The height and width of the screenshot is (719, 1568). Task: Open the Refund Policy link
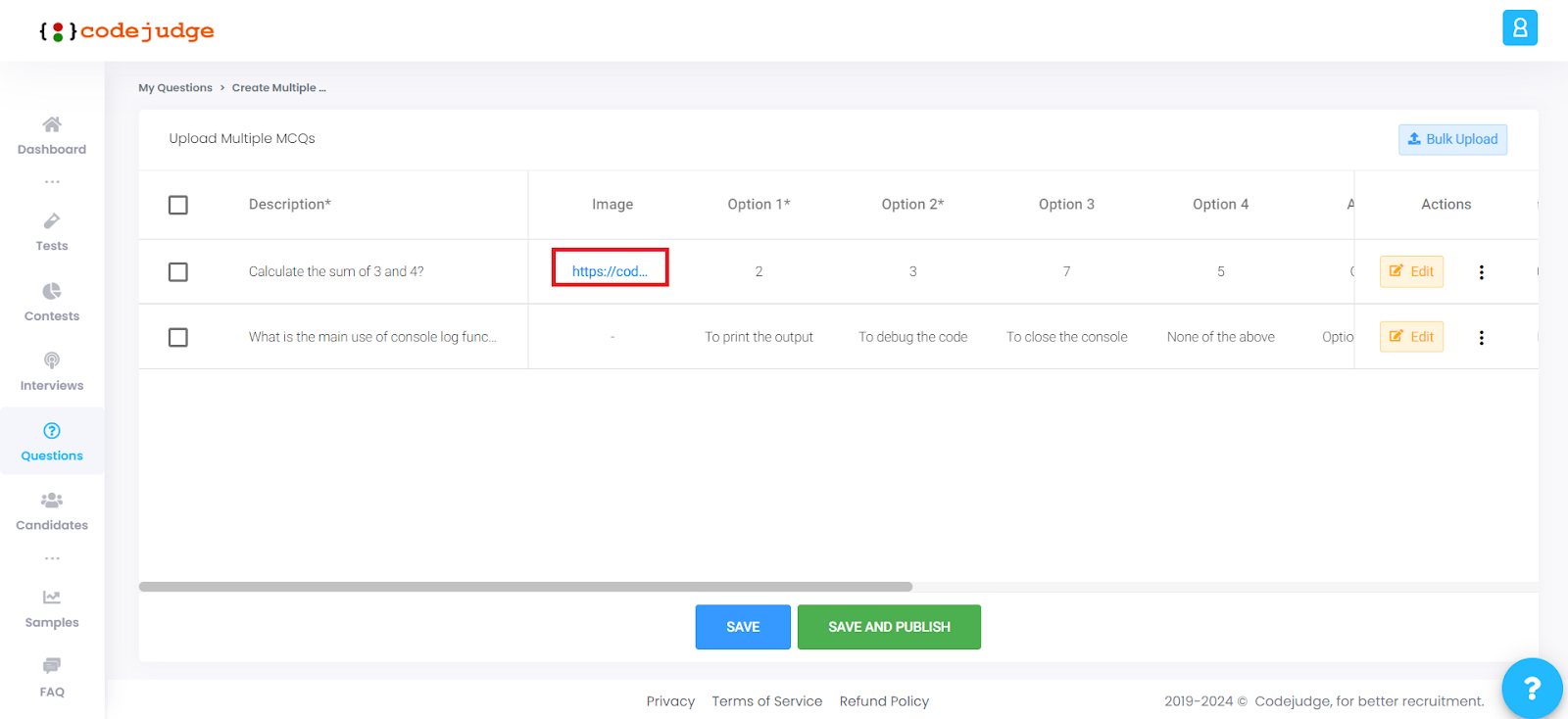click(x=884, y=701)
